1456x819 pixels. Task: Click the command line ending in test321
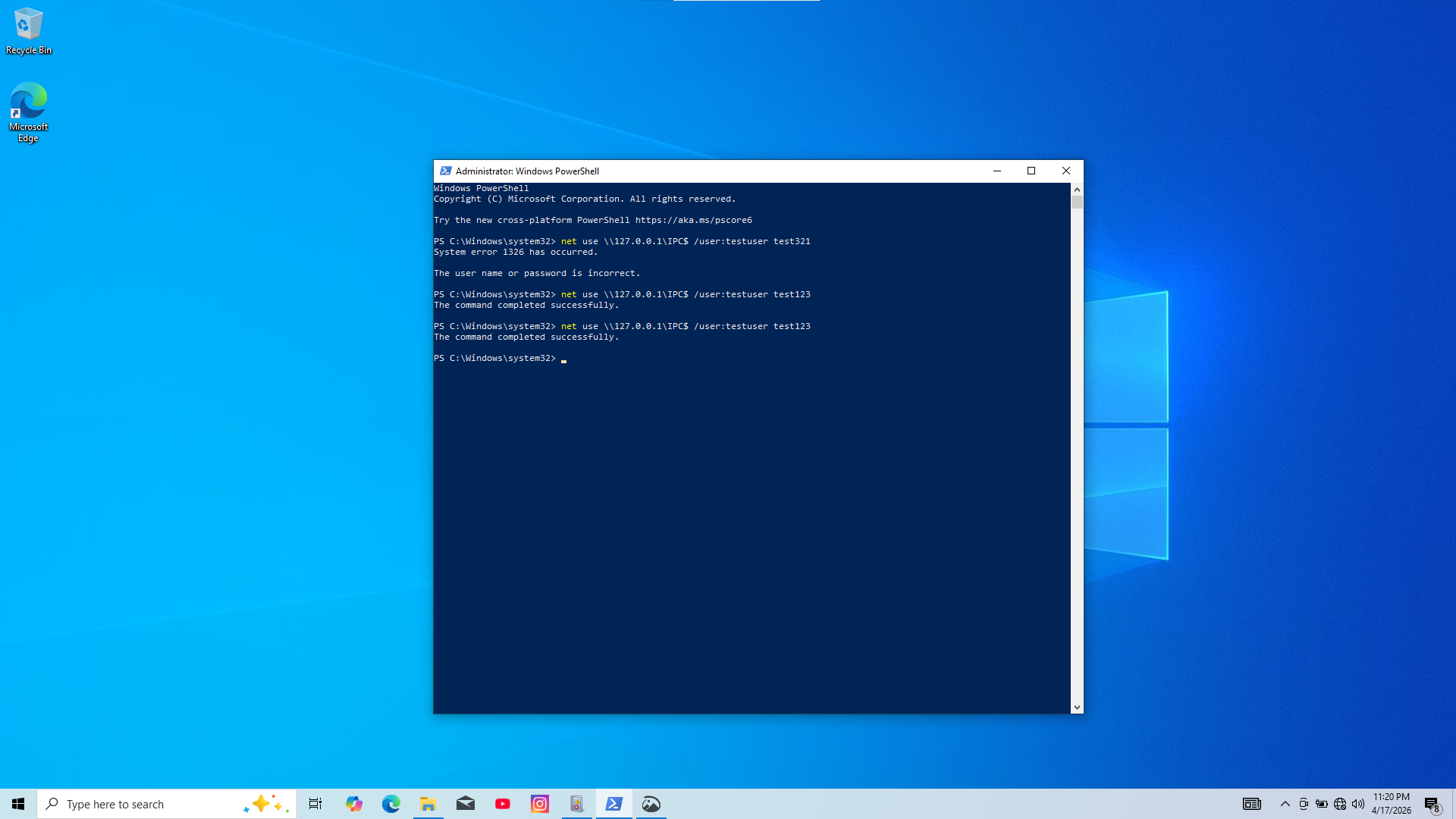tap(622, 242)
